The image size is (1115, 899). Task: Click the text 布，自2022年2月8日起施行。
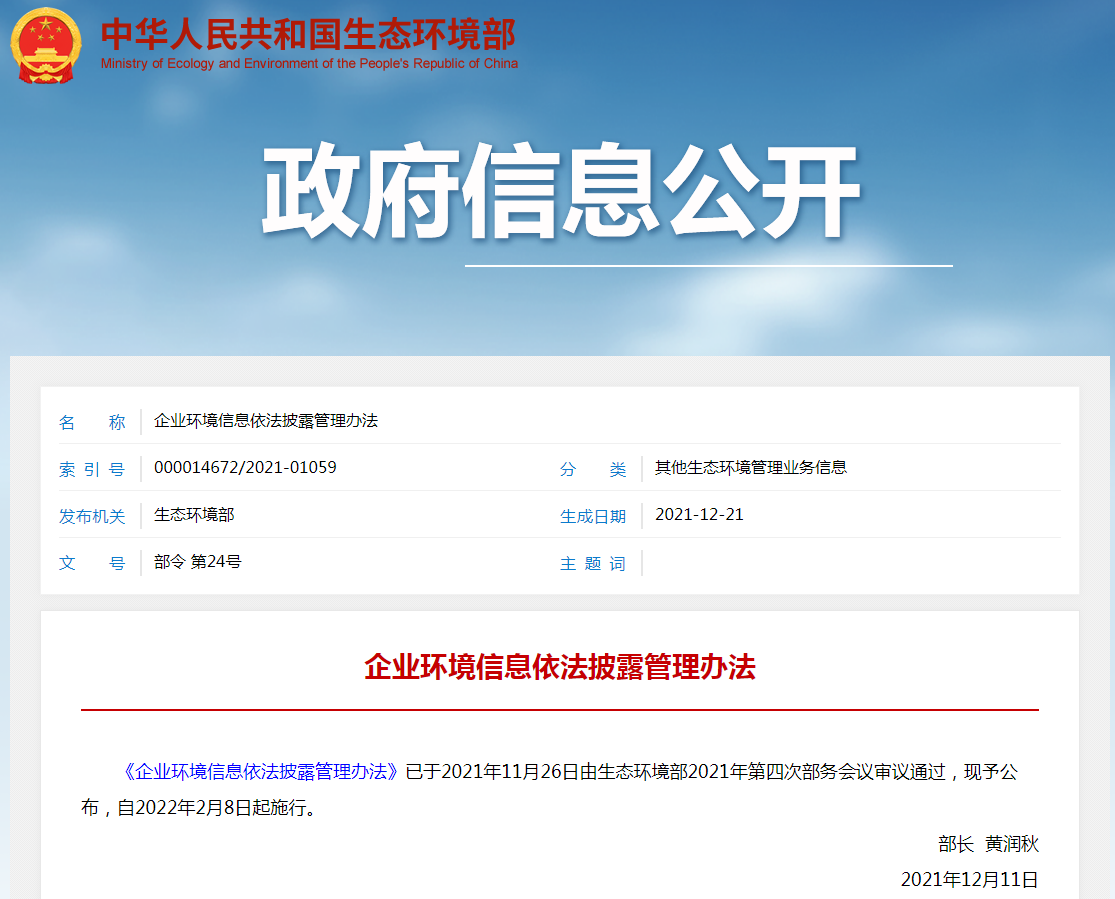coord(198,808)
